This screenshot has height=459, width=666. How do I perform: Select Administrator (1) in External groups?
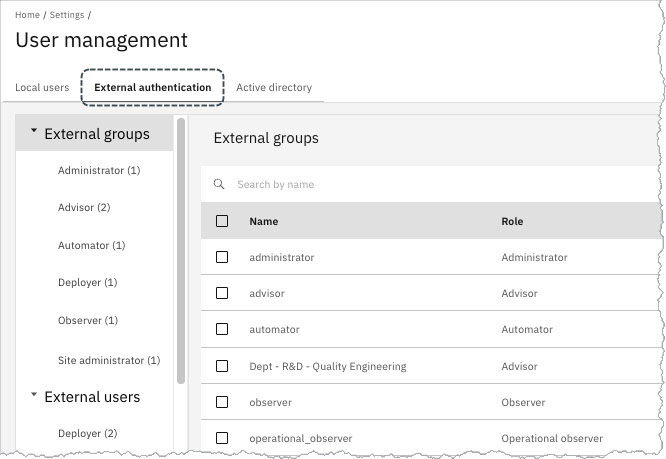[99, 170]
